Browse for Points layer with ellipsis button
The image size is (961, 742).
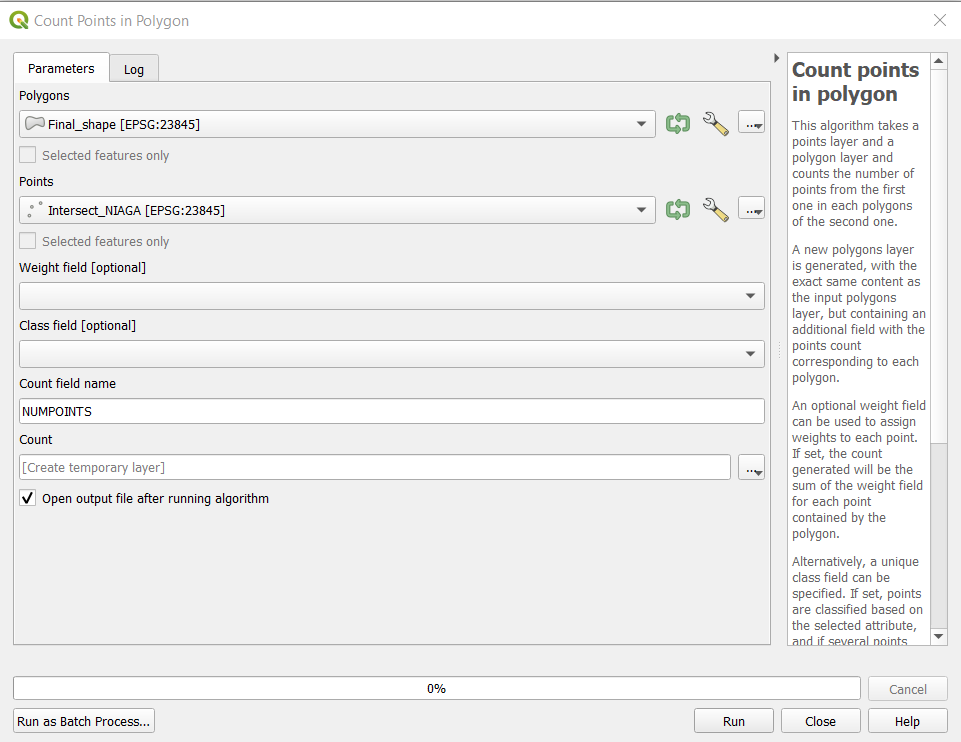(x=751, y=210)
